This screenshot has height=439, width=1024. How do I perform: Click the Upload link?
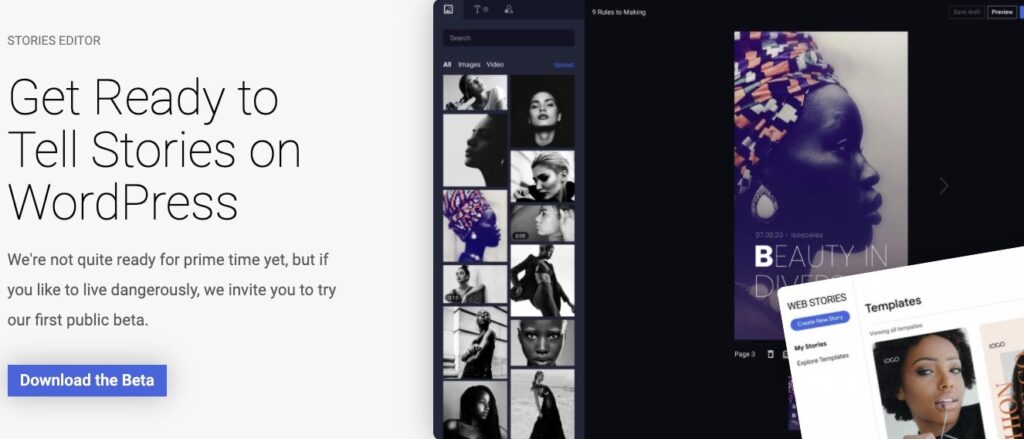[563, 65]
